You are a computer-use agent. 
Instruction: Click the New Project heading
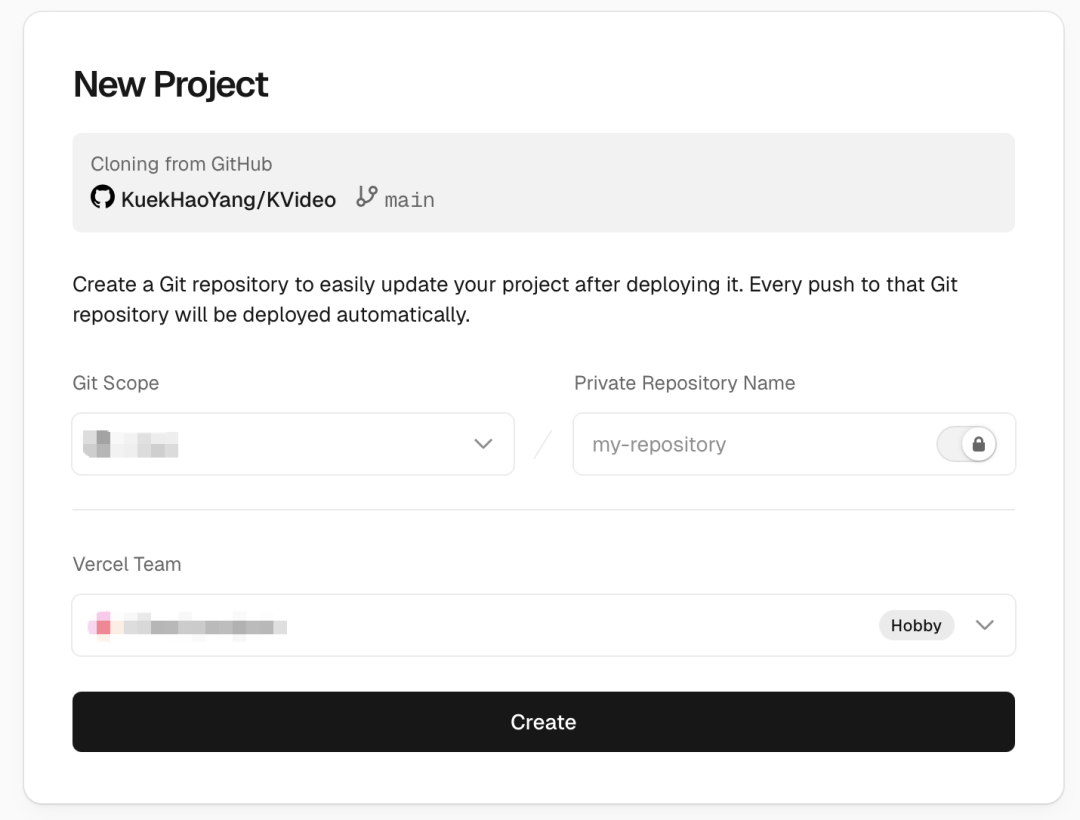coord(171,85)
